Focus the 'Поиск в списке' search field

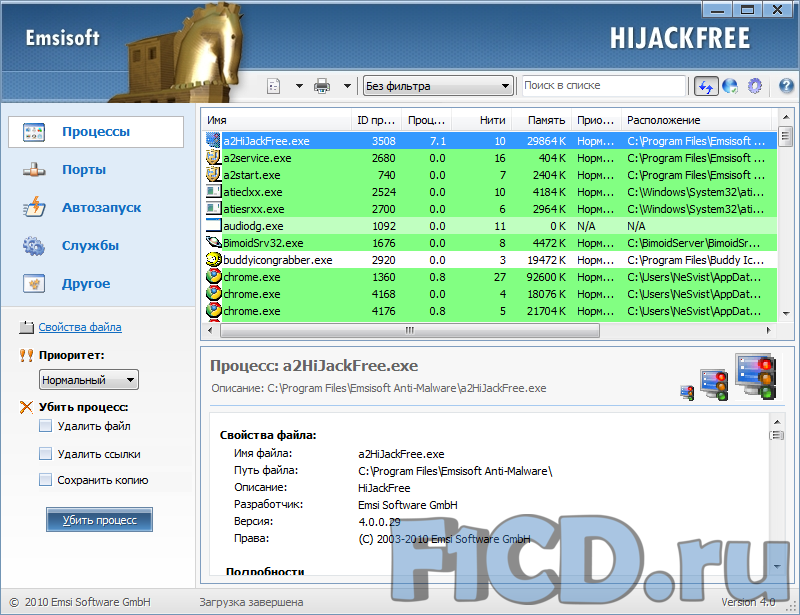click(x=603, y=86)
